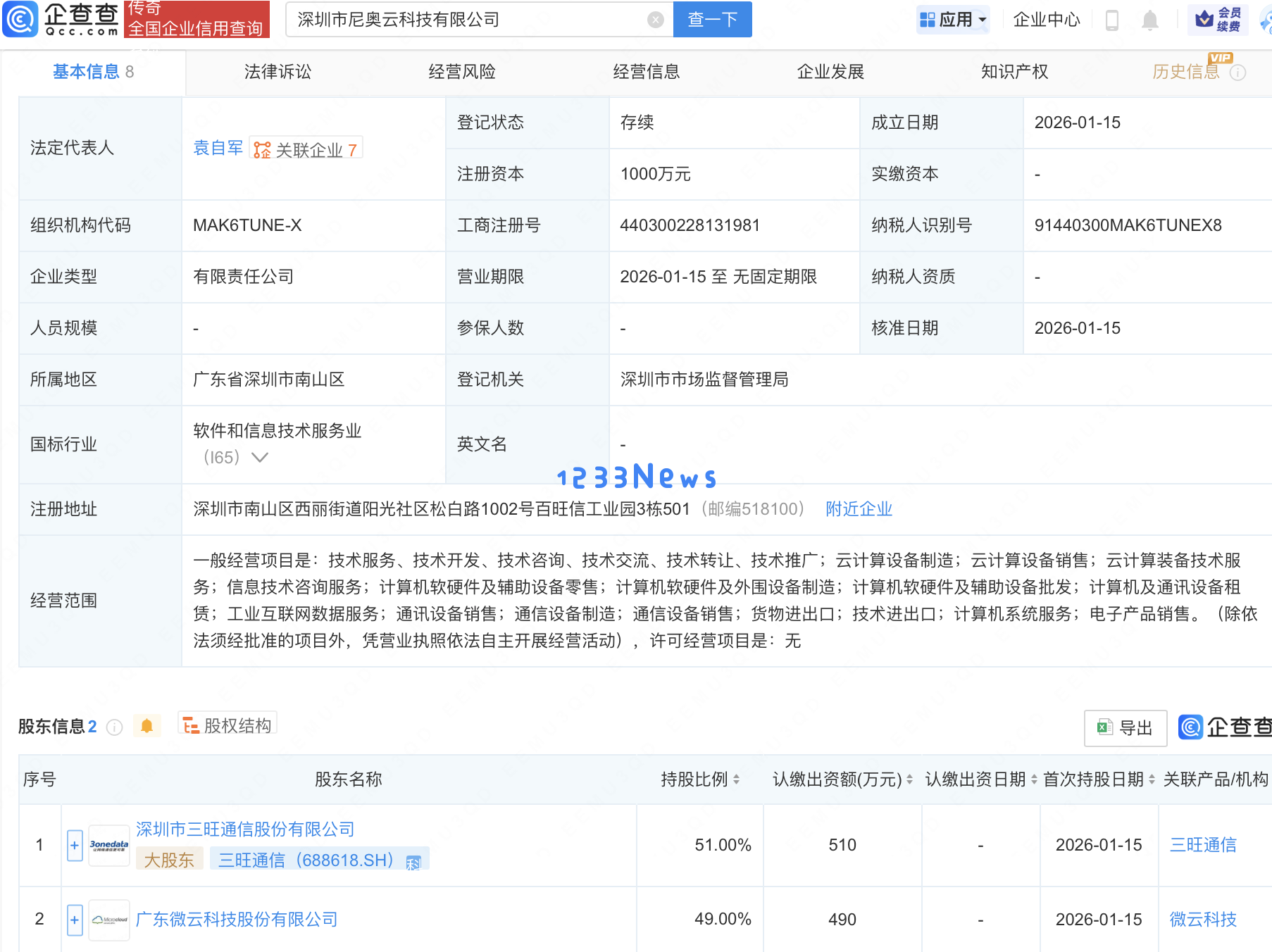Subscribe with the bell icon next to 股东信息
The width and height of the screenshot is (1272, 952).
pos(146,725)
